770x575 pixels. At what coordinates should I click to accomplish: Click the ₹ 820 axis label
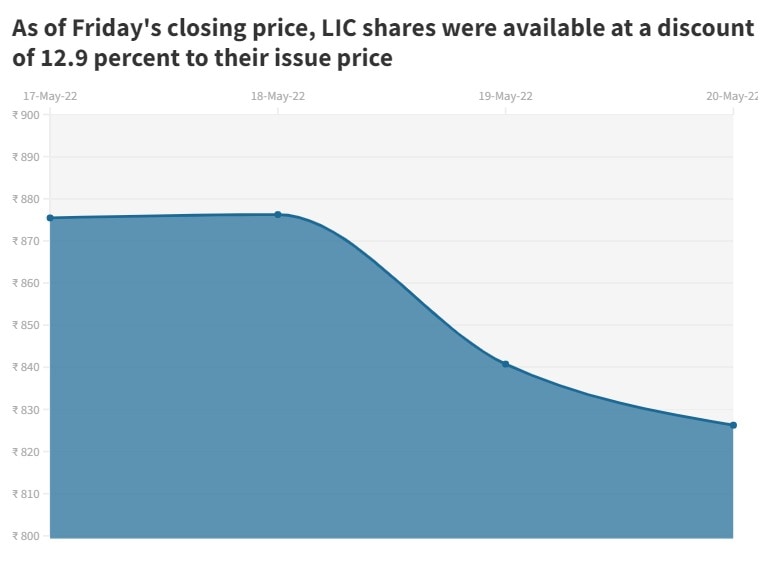point(25,452)
